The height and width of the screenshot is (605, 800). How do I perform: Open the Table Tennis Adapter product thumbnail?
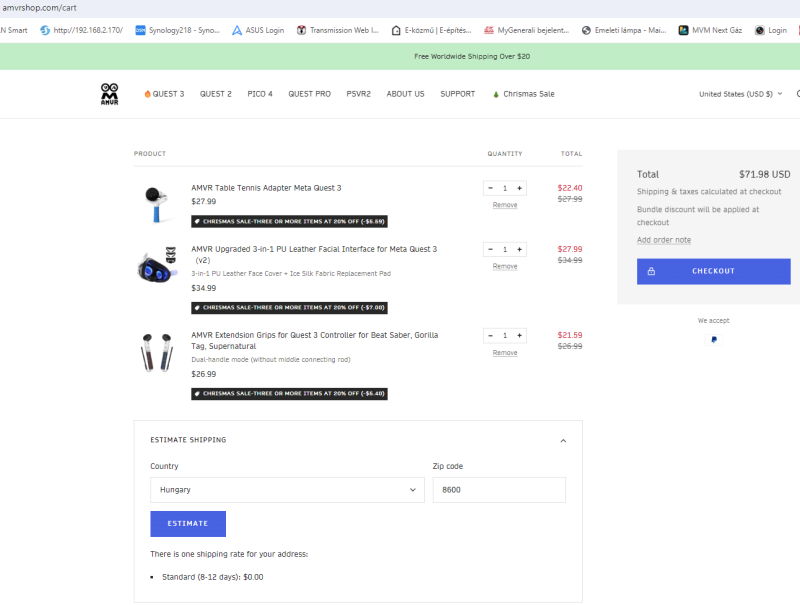pyautogui.click(x=157, y=205)
